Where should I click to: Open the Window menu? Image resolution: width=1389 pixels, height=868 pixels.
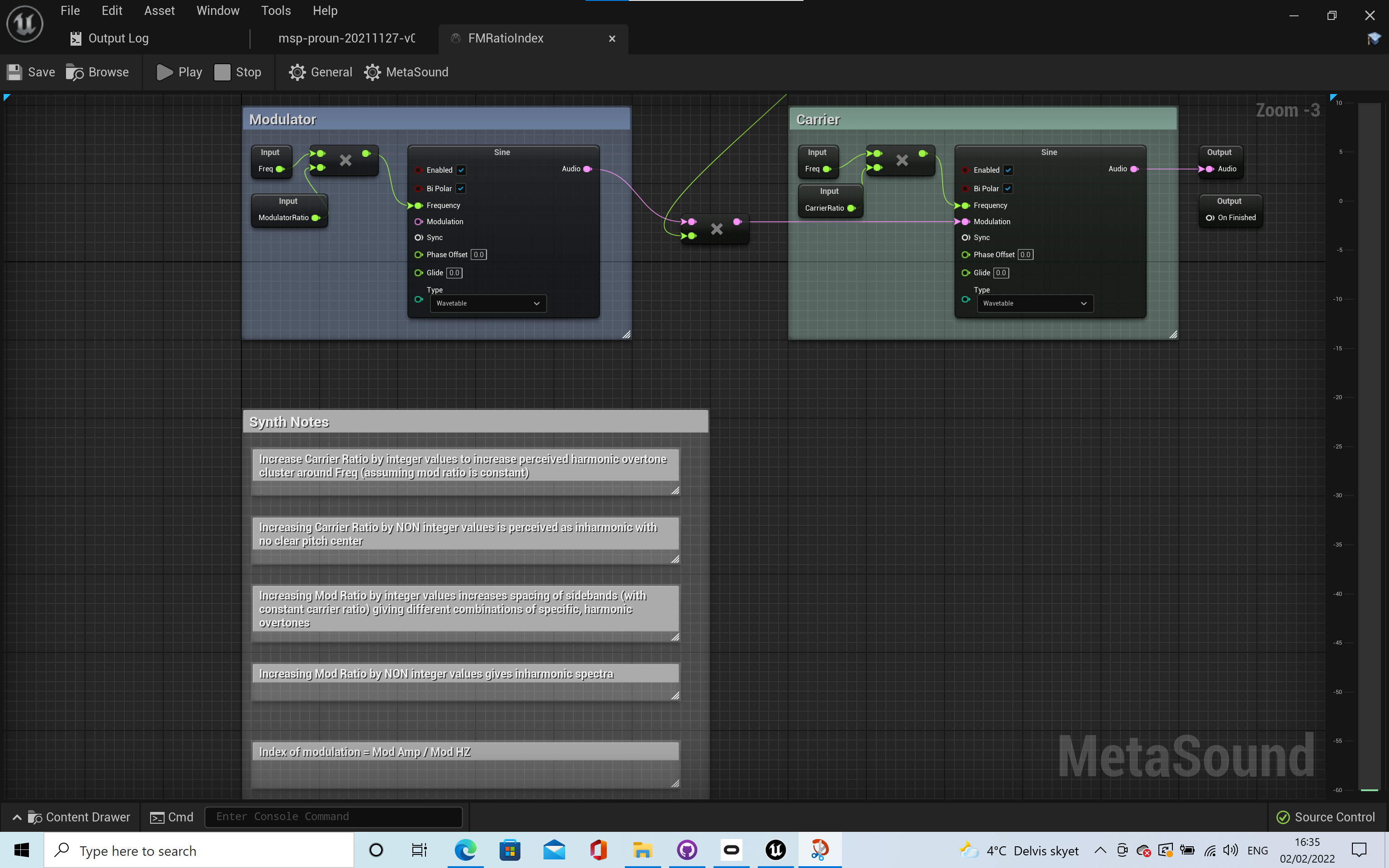click(218, 11)
